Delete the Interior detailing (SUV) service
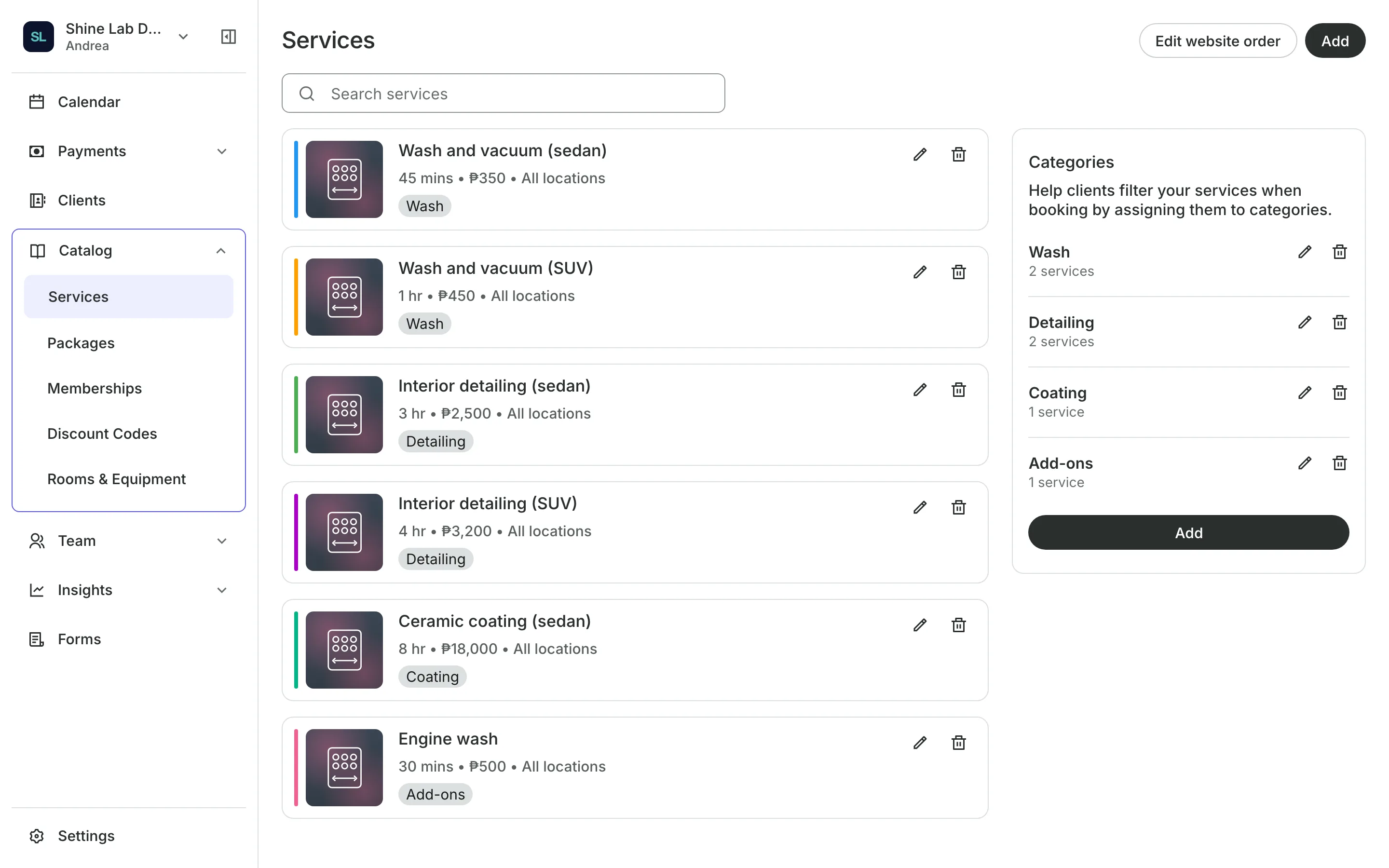1389x868 pixels. tap(958, 507)
